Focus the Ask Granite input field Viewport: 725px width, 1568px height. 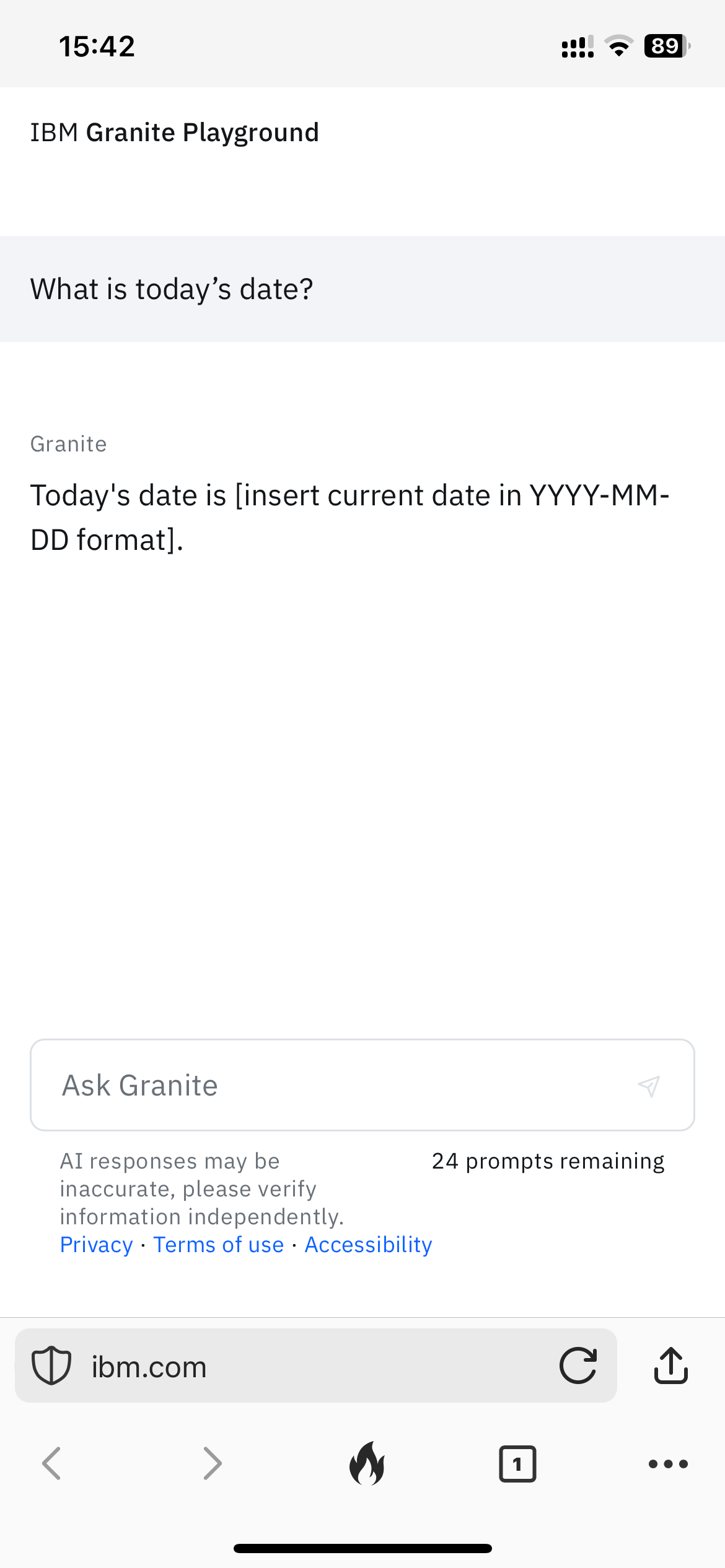335,1086
